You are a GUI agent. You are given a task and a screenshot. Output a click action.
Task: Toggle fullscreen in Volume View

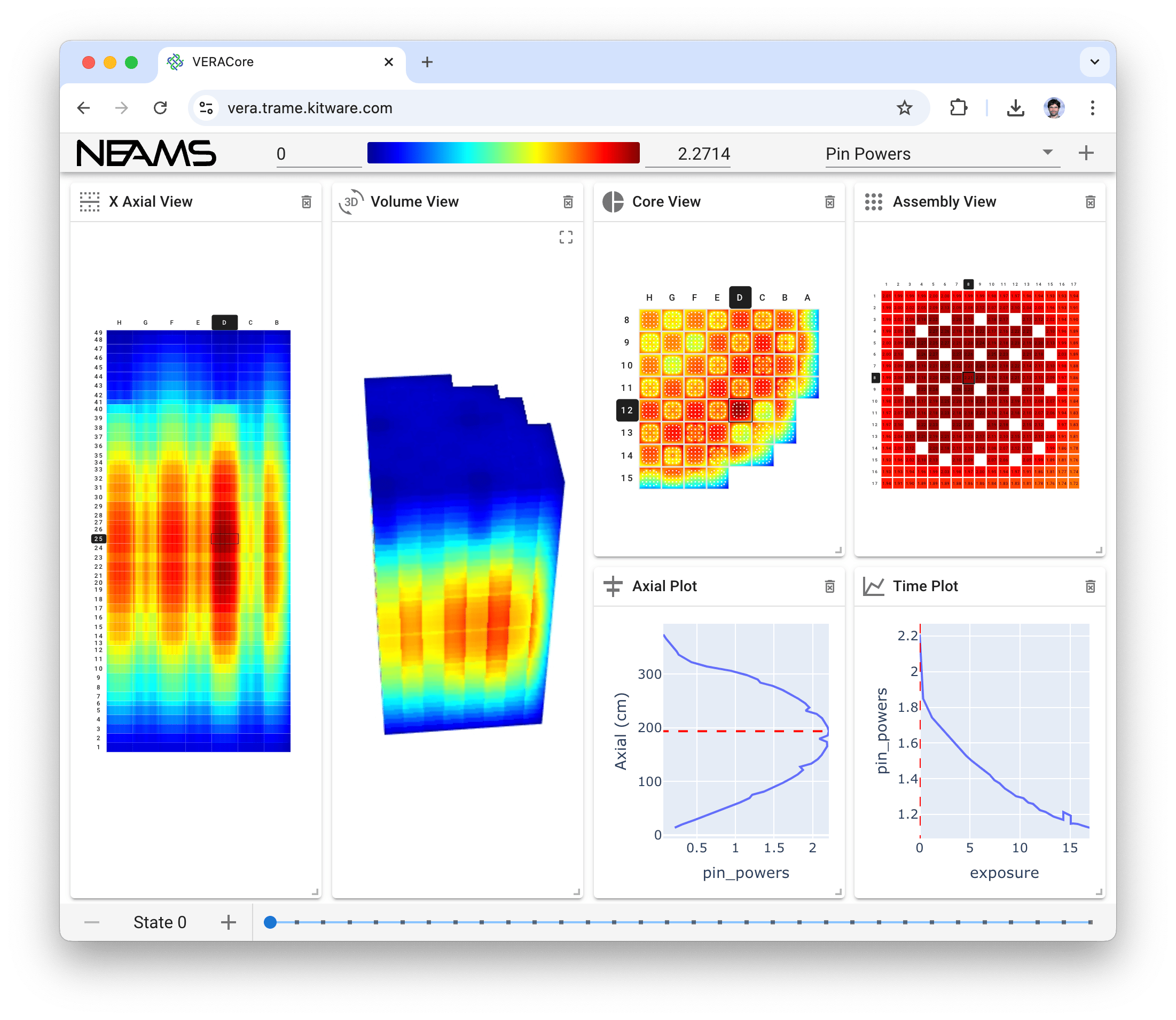tap(565, 237)
